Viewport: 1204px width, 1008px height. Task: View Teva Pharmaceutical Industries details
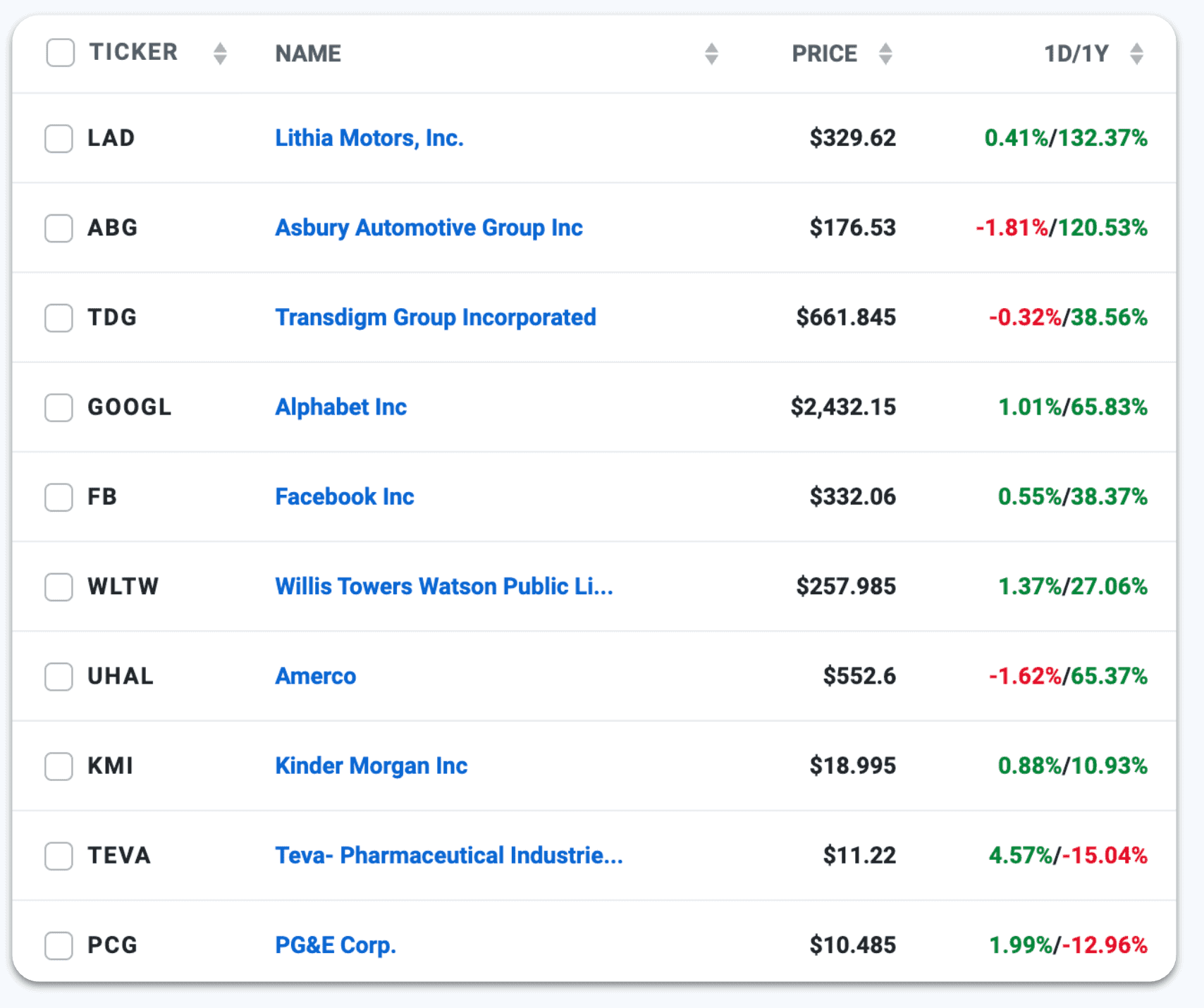[x=448, y=856]
